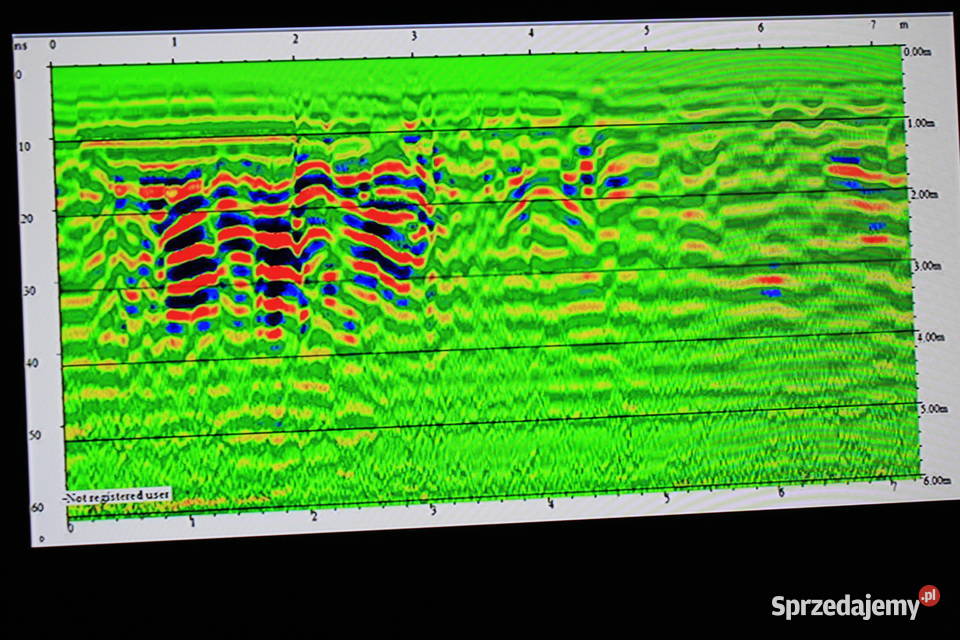Viewport: 960px width, 640px height.
Task: Click the 5.00m depth label
Action: coord(933,409)
